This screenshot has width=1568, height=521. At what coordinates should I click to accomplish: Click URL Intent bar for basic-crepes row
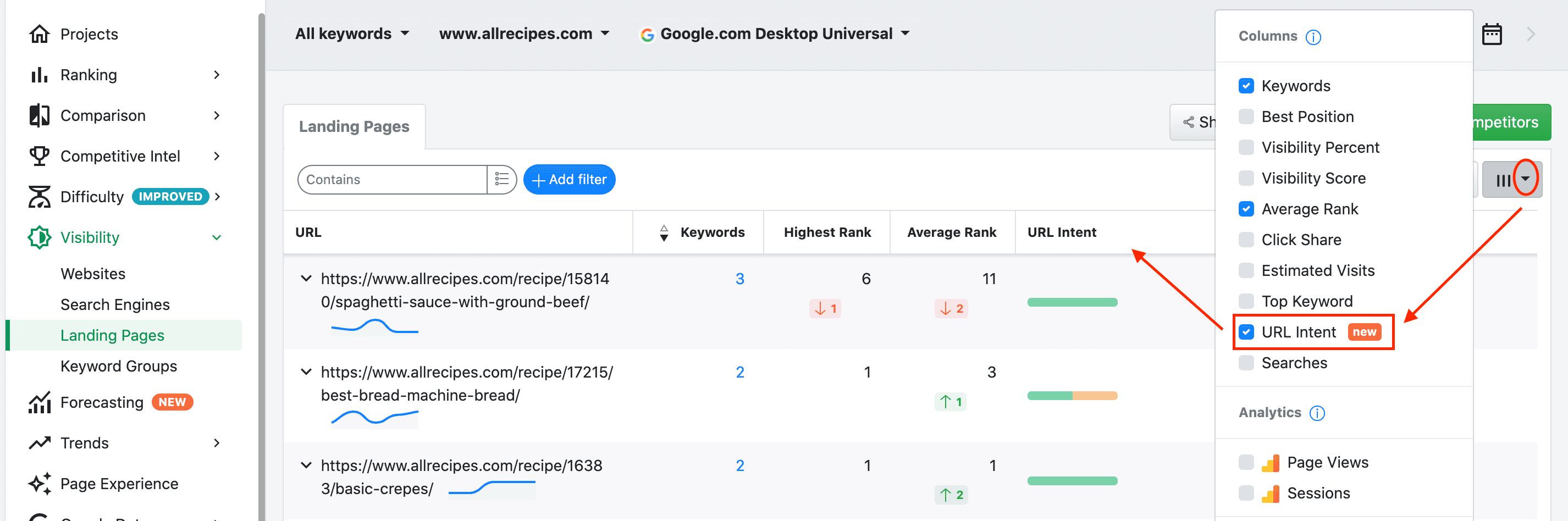[1072, 481]
